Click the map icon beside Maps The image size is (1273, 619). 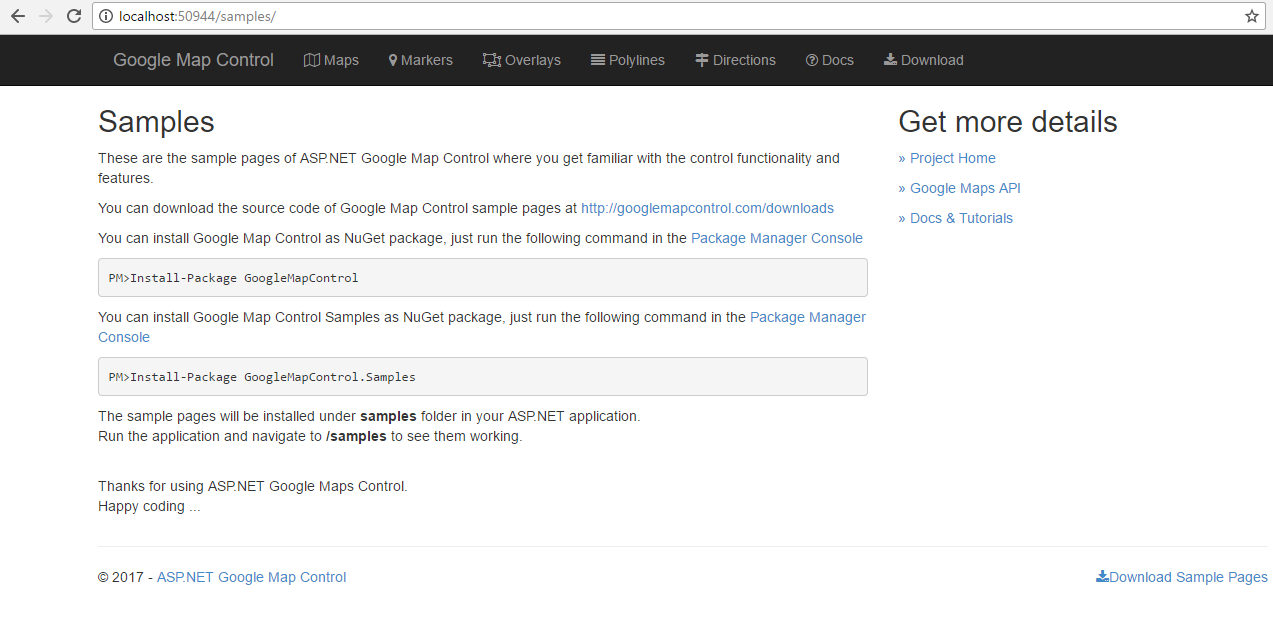click(x=312, y=60)
